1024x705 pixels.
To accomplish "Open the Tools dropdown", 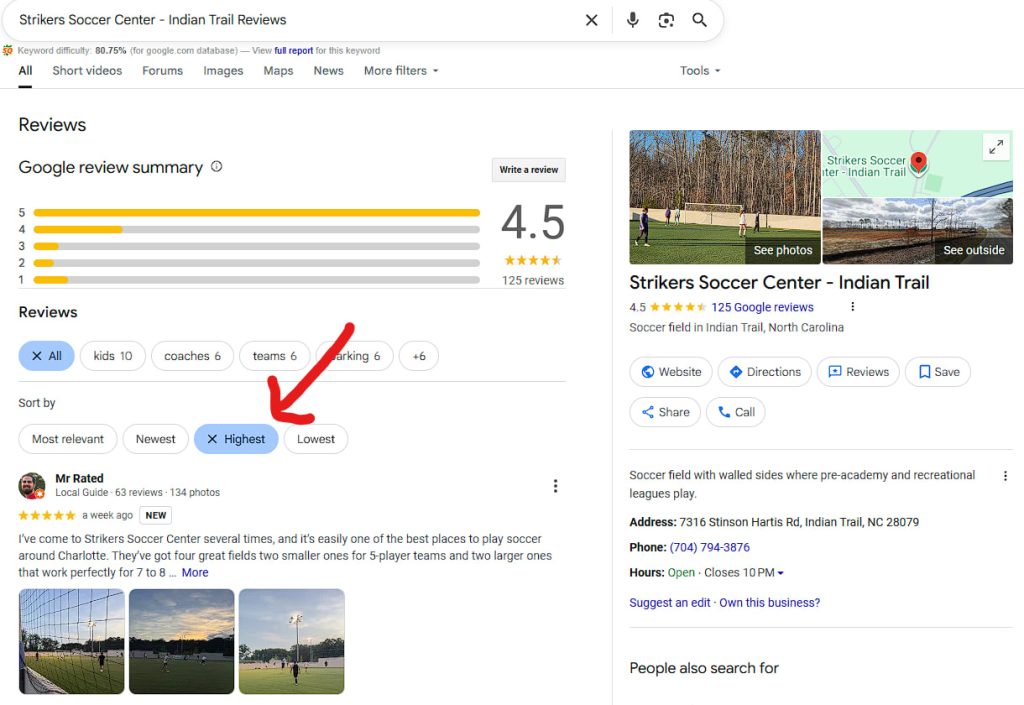I will [x=699, y=70].
